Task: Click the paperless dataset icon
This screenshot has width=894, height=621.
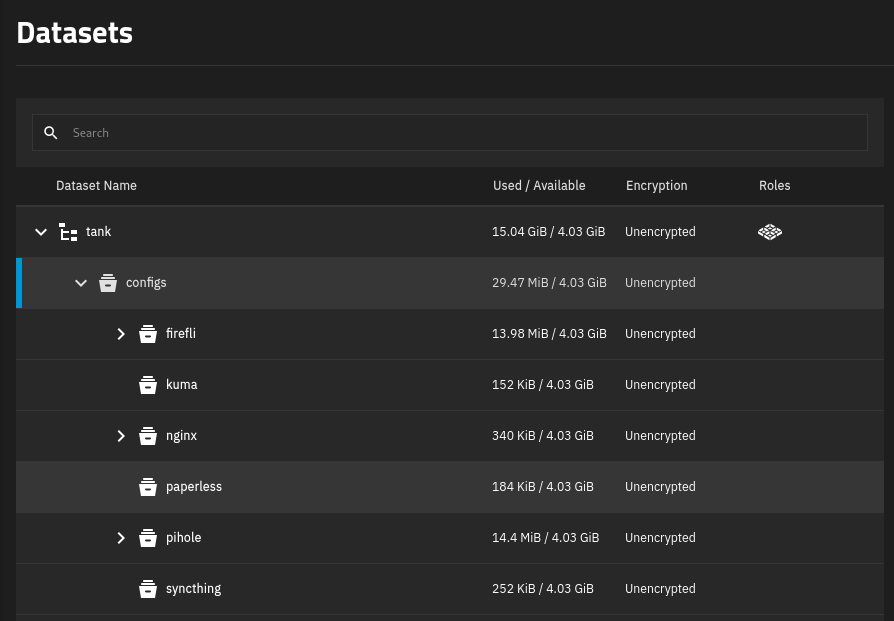Action: (x=148, y=487)
